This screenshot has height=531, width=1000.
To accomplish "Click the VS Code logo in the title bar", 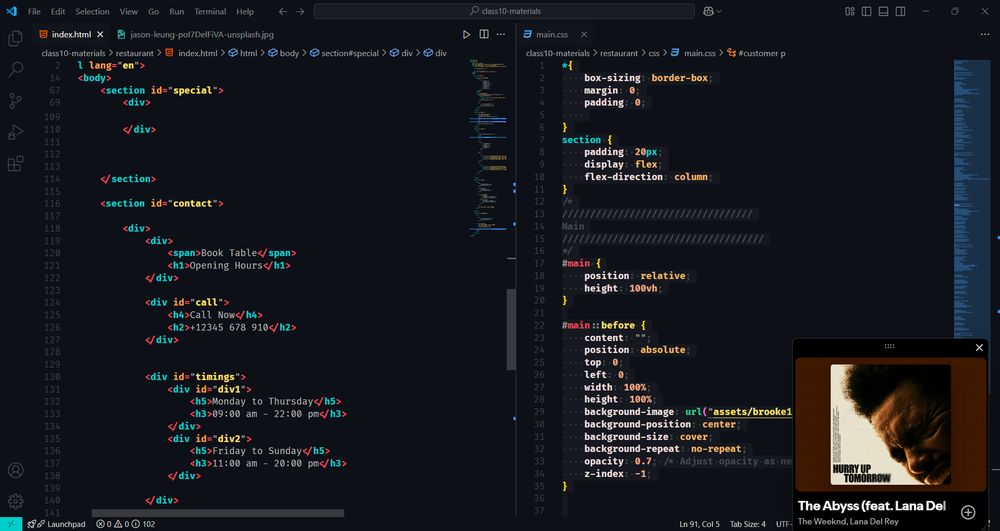I will pyautogui.click(x=11, y=11).
